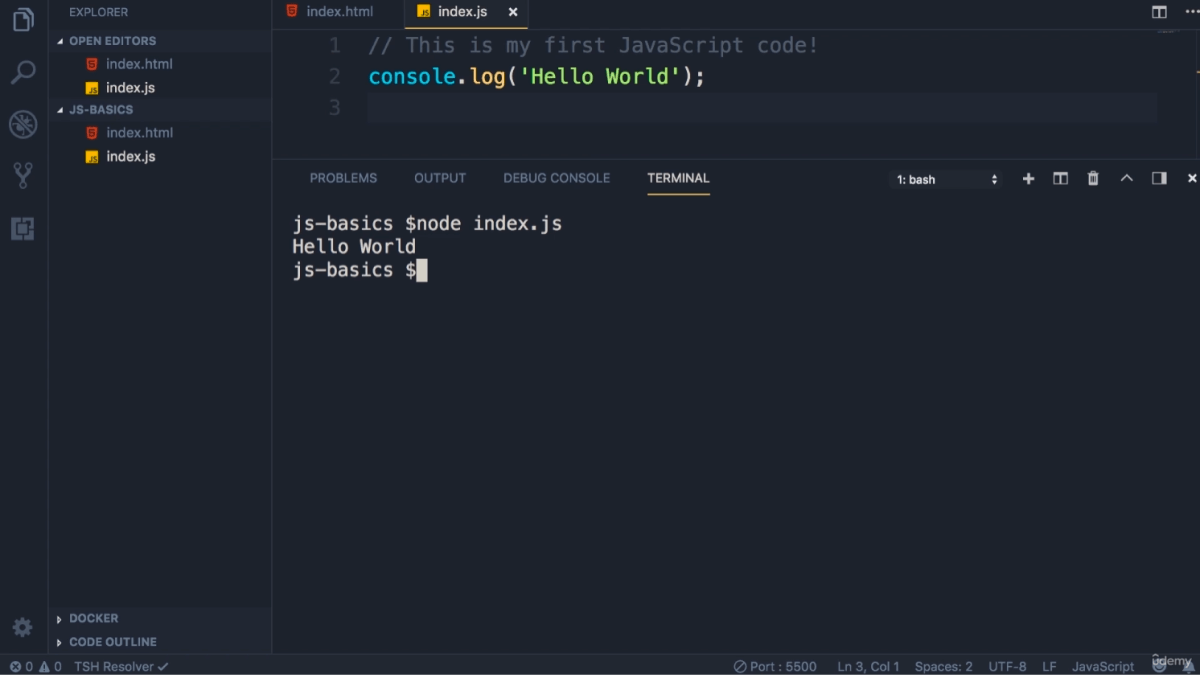Screen dimensions: 1200x675
Task: Open the DEBUG CONSOLE panel tab
Action: pos(556,178)
